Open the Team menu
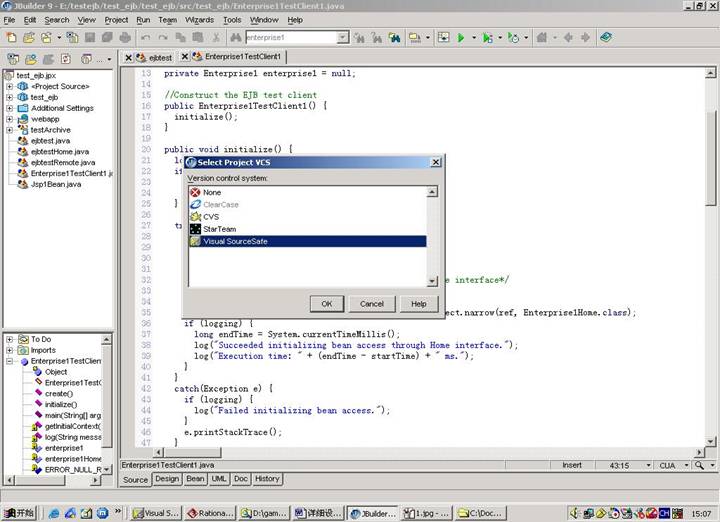720x522 pixels. click(168, 20)
